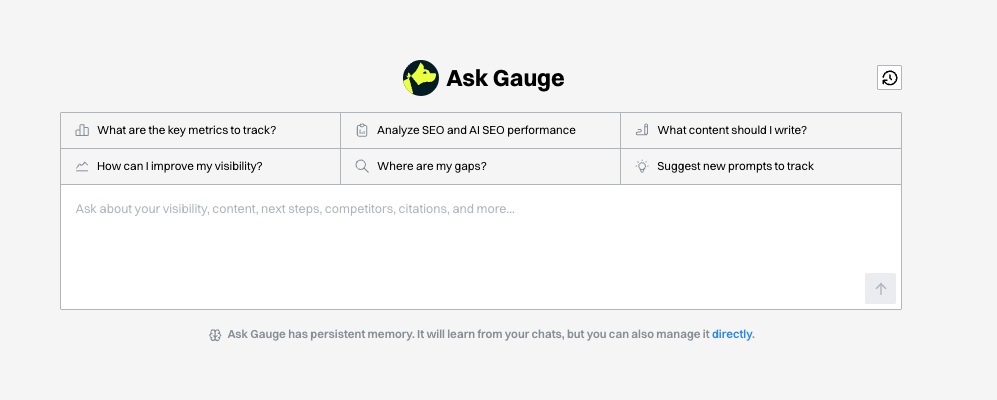Open chat history with the clock icon
The height and width of the screenshot is (400, 997).
[889, 78]
